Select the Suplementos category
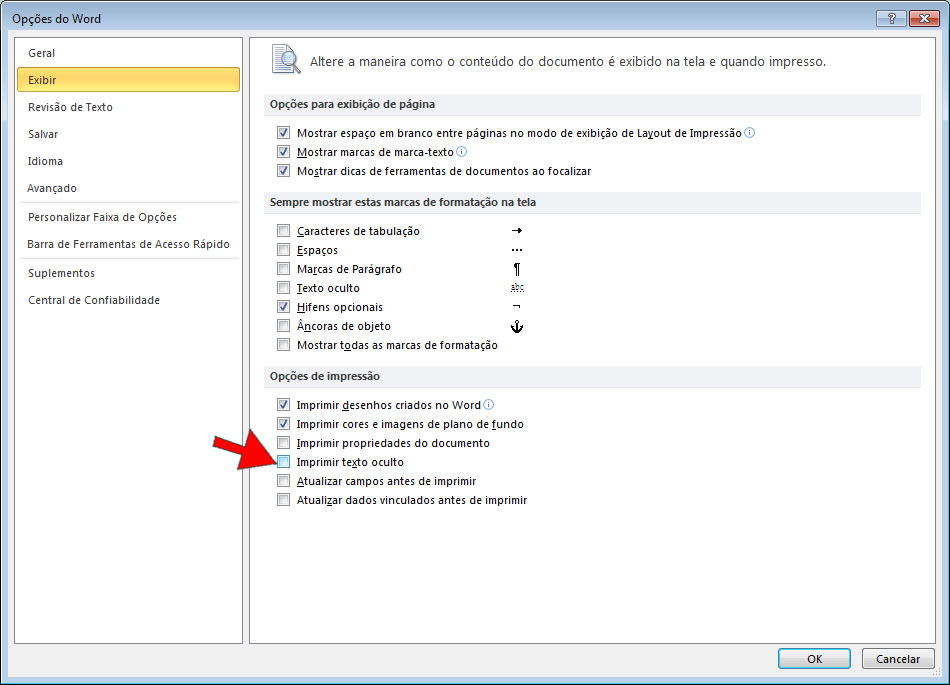The width and height of the screenshot is (950, 685). pos(128,273)
